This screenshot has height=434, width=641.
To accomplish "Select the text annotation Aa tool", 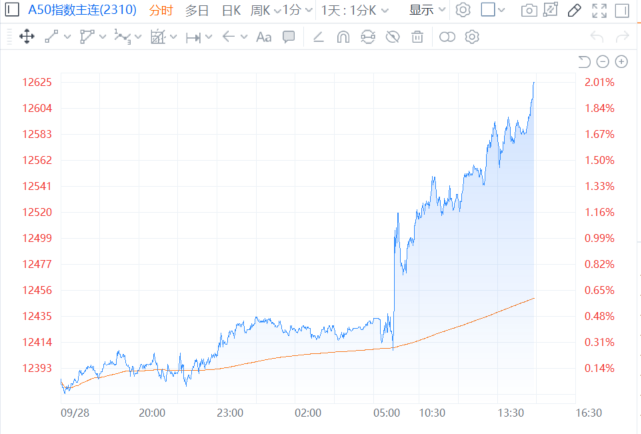I will (264, 37).
